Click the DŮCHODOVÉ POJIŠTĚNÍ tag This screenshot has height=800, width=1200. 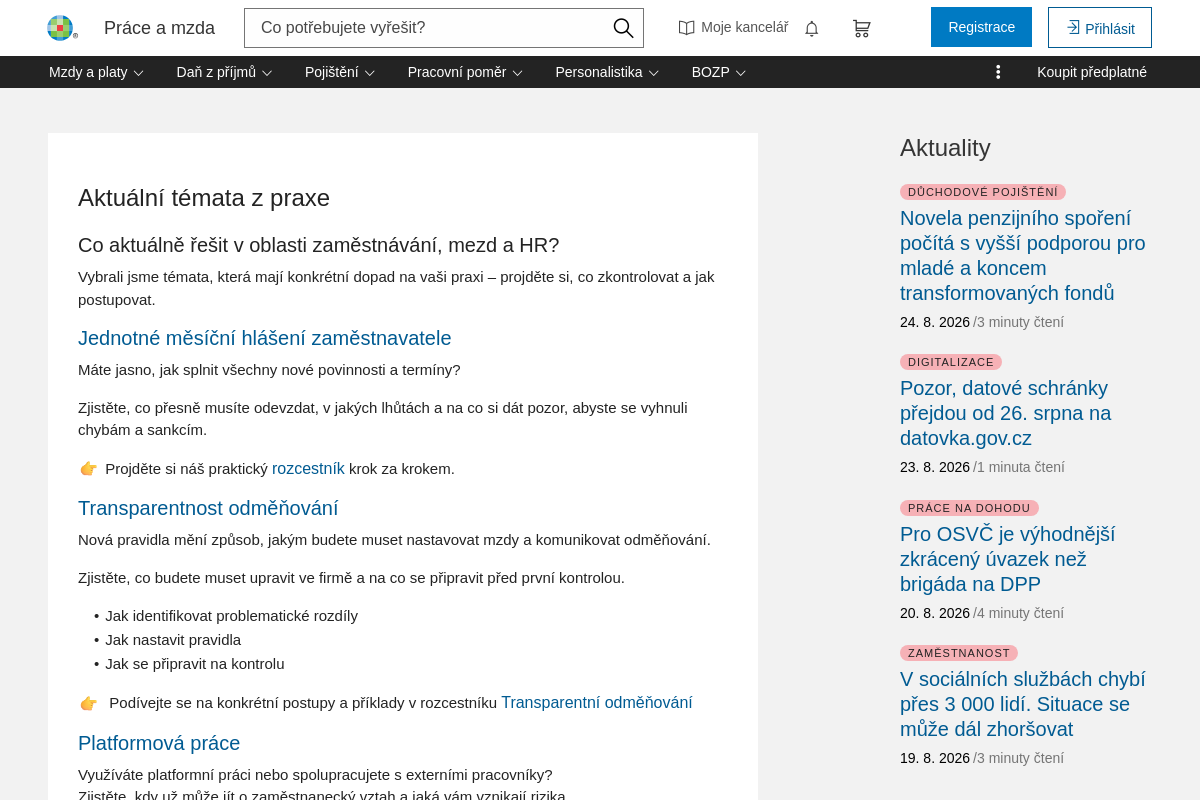pyautogui.click(x=983, y=192)
